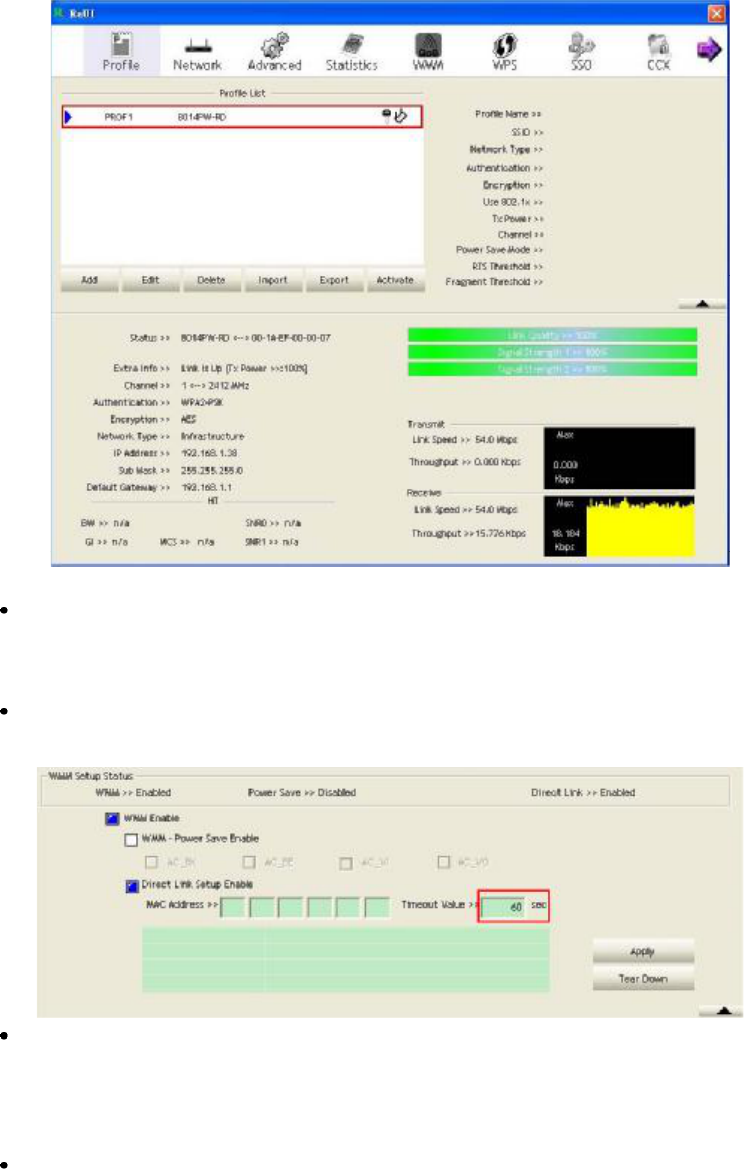The width and height of the screenshot is (744, 1169).
Task: Toggle the WMM Enable checkbox
Action: (112, 819)
